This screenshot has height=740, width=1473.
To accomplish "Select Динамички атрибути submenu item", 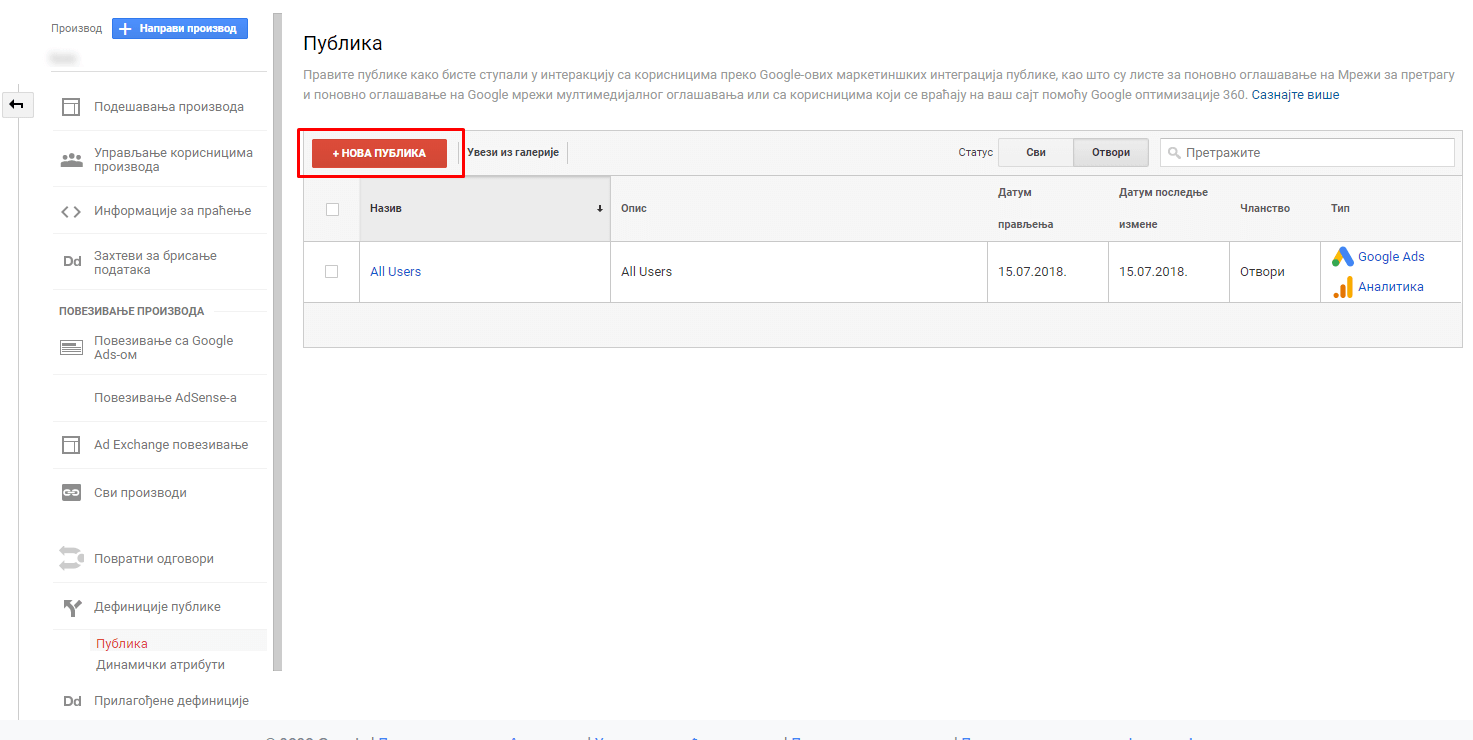I will [160, 665].
